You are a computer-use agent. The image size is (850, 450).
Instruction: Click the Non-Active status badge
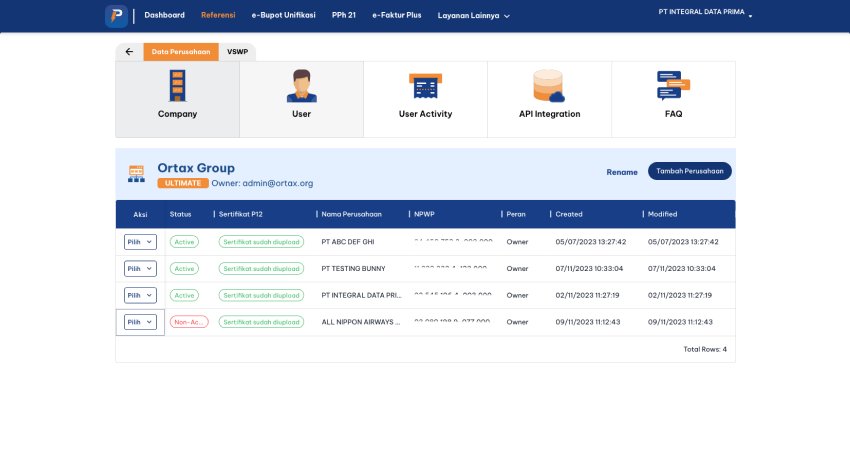(x=189, y=322)
